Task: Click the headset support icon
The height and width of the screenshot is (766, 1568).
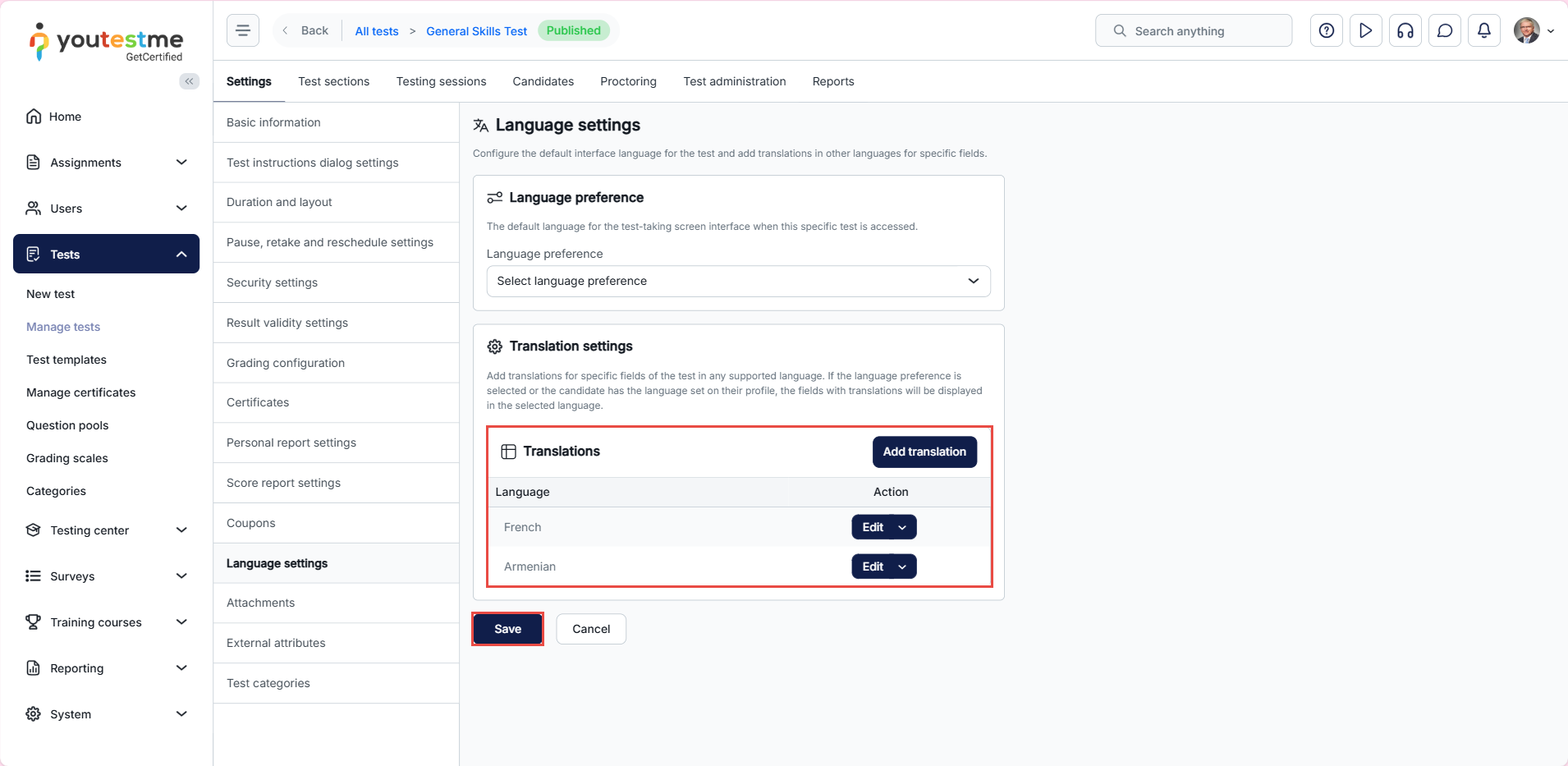Action: coord(1405,31)
